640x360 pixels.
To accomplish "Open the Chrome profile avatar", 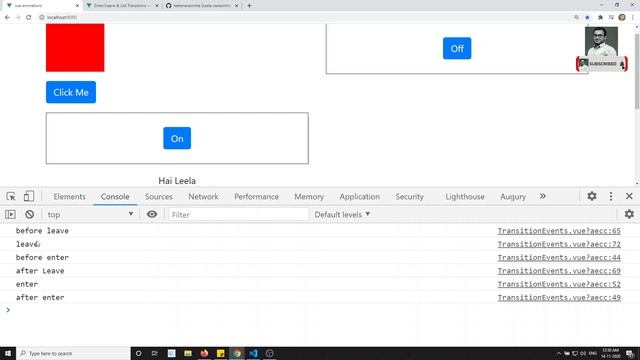I will 622,17.
